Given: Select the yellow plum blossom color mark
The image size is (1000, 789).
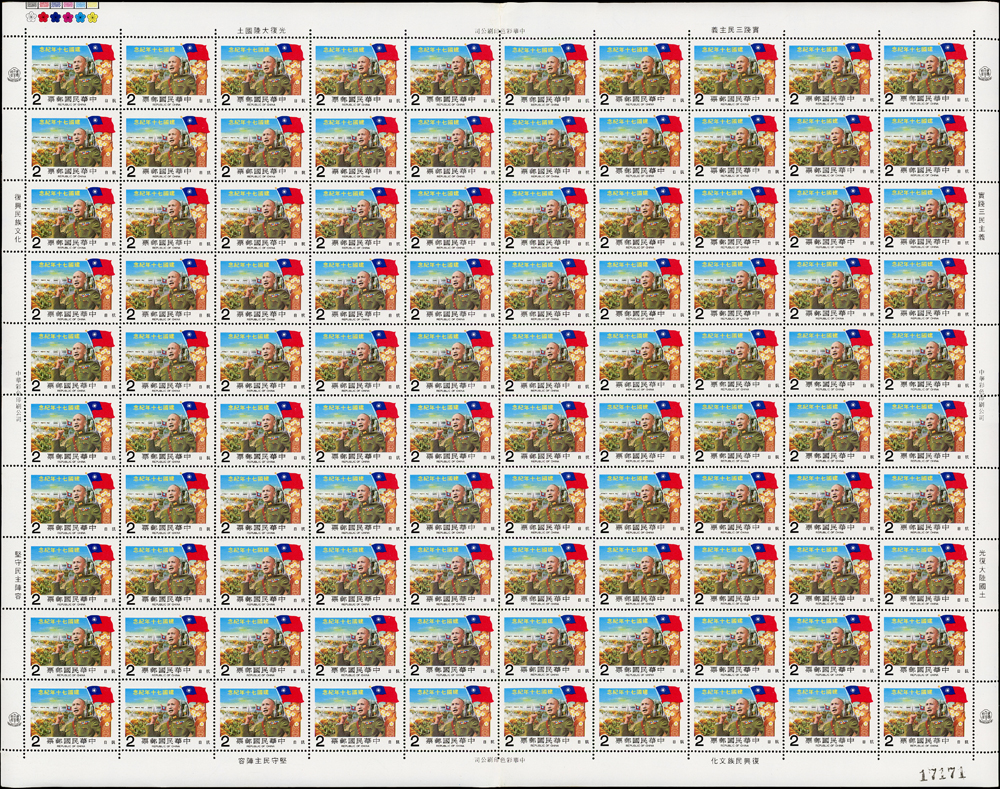Looking at the screenshot, I should (94, 17).
